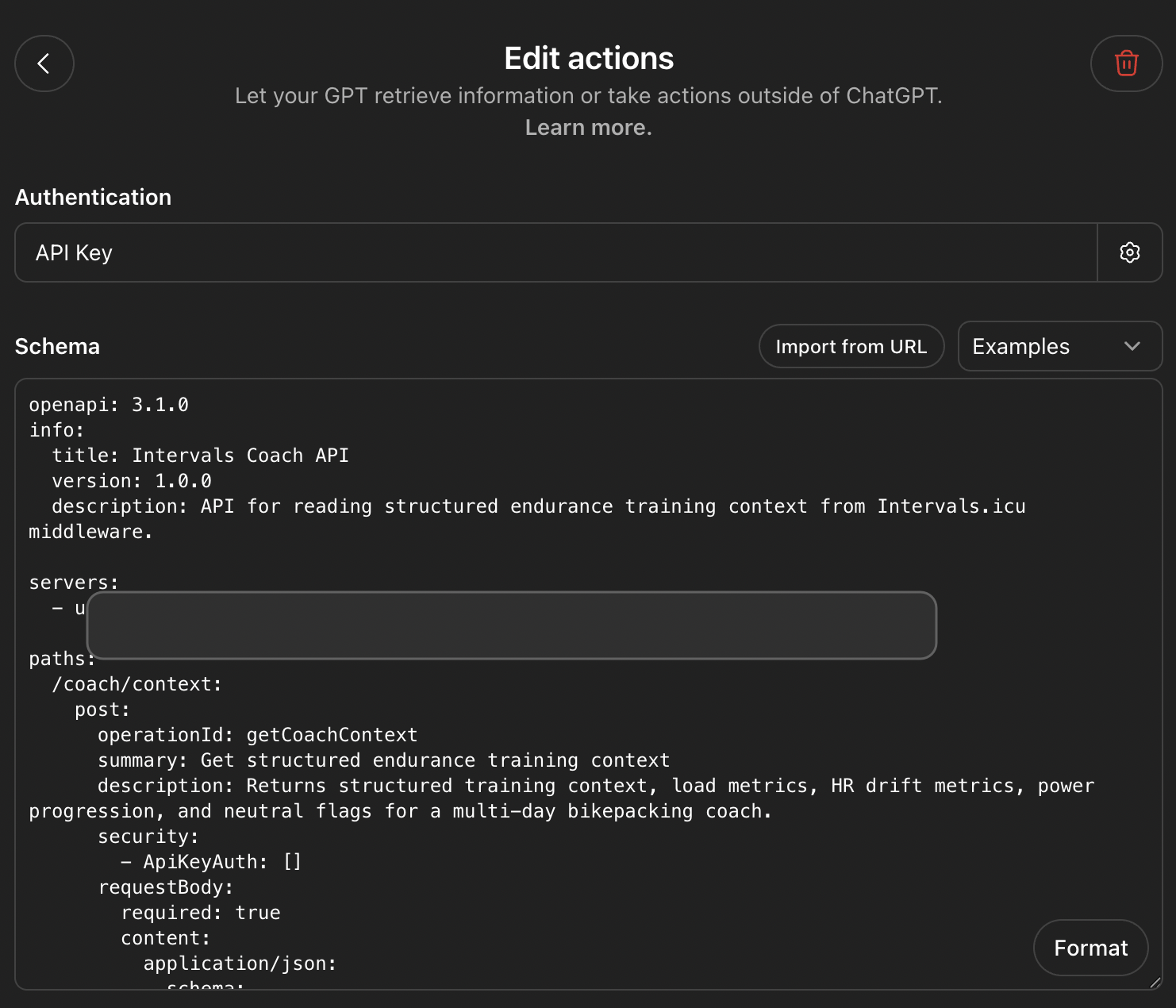
Task: Open authentication settings via the gear icon
Action: [x=1129, y=252]
